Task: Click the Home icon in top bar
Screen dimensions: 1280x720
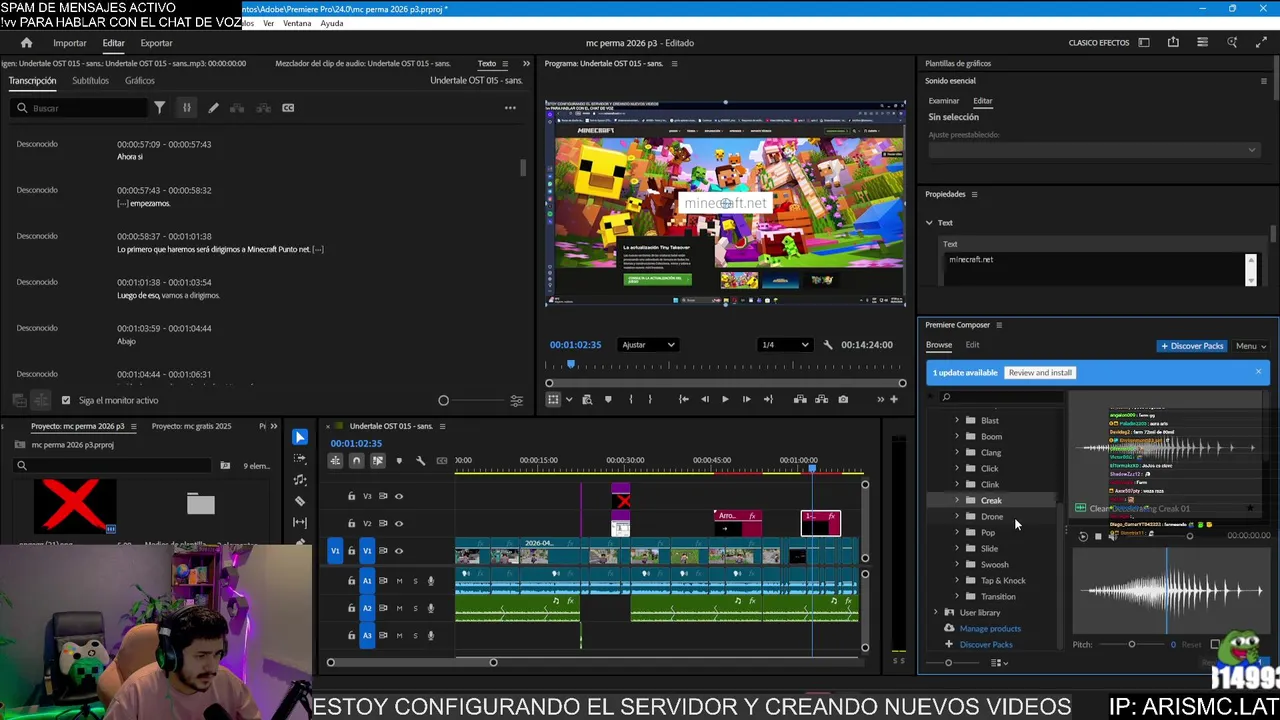Action: pyautogui.click(x=27, y=43)
